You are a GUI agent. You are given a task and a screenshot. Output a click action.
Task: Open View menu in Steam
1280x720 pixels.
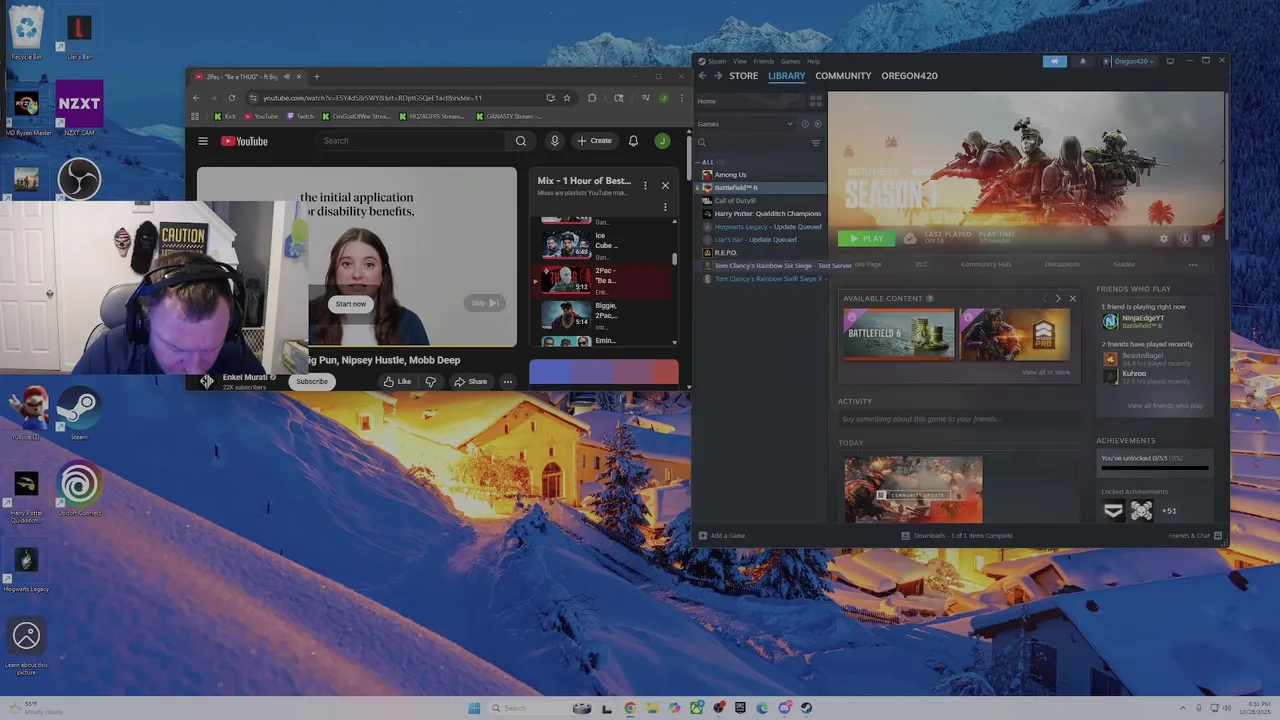point(740,61)
